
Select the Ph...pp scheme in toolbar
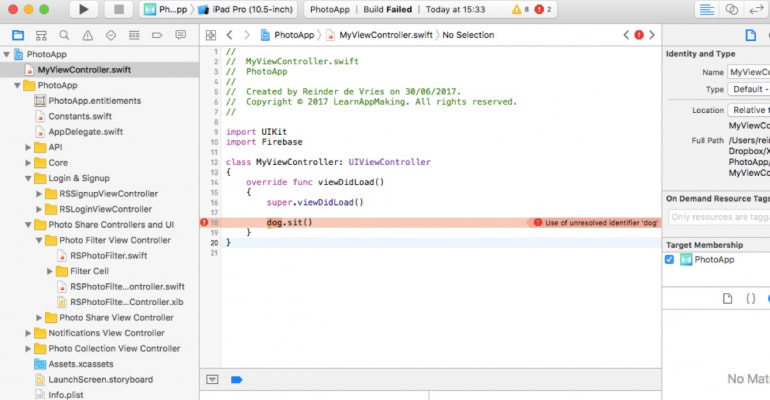[166, 9]
